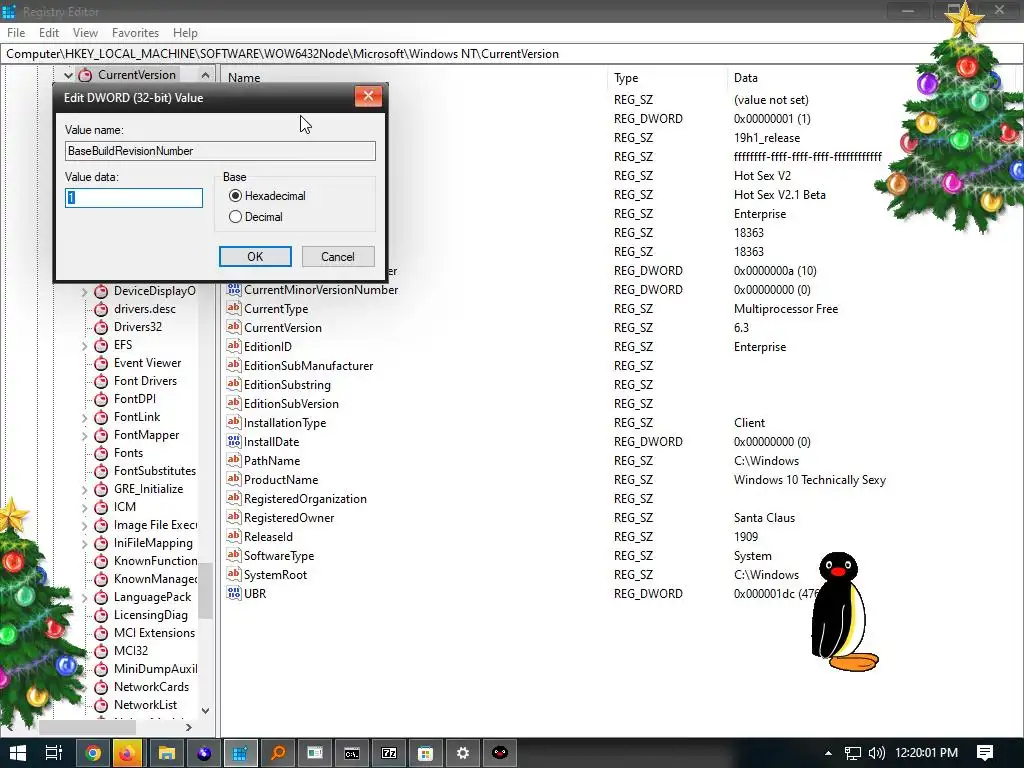This screenshot has width=1024, height=768.
Task: Open the volume control in system tray
Action: coord(876,753)
